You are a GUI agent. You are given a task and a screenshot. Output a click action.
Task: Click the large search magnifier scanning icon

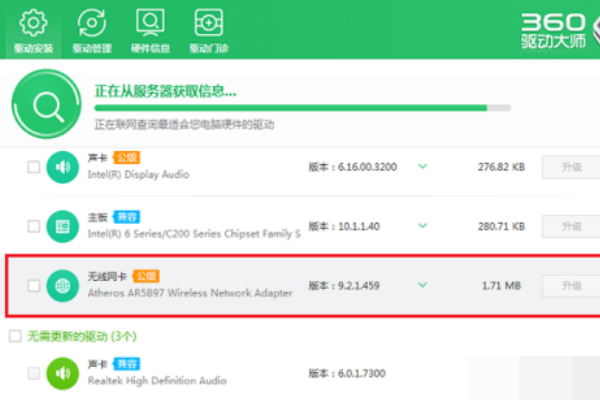click(x=46, y=104)
